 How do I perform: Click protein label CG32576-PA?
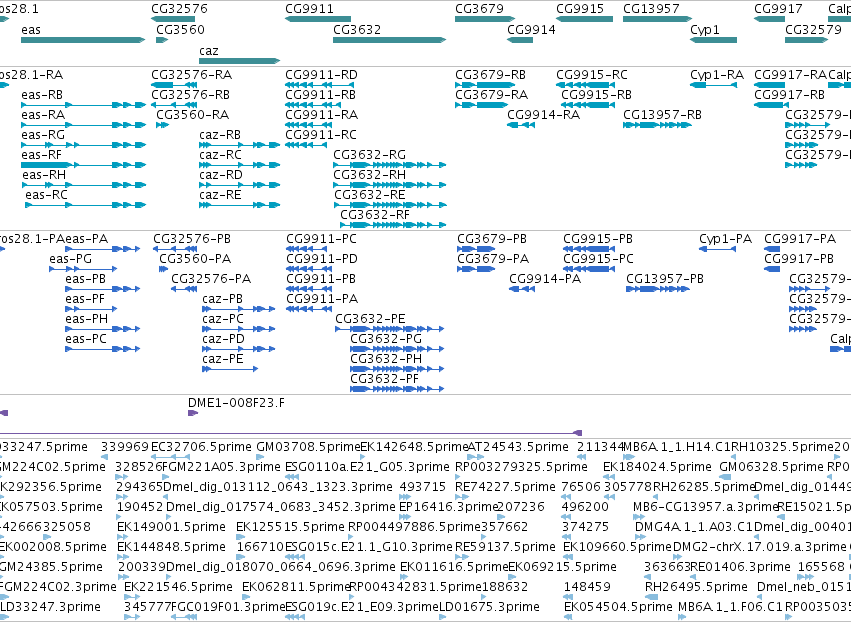click(x=211, y=279)
